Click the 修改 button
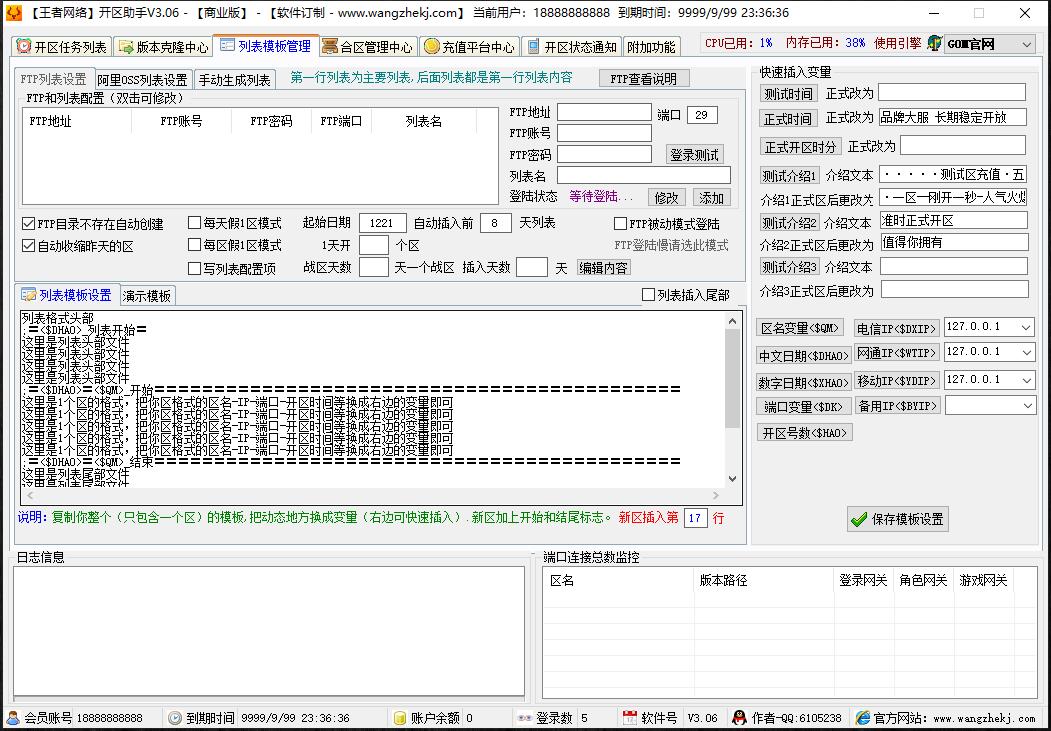1051x731 pixels. coord(666,198)
